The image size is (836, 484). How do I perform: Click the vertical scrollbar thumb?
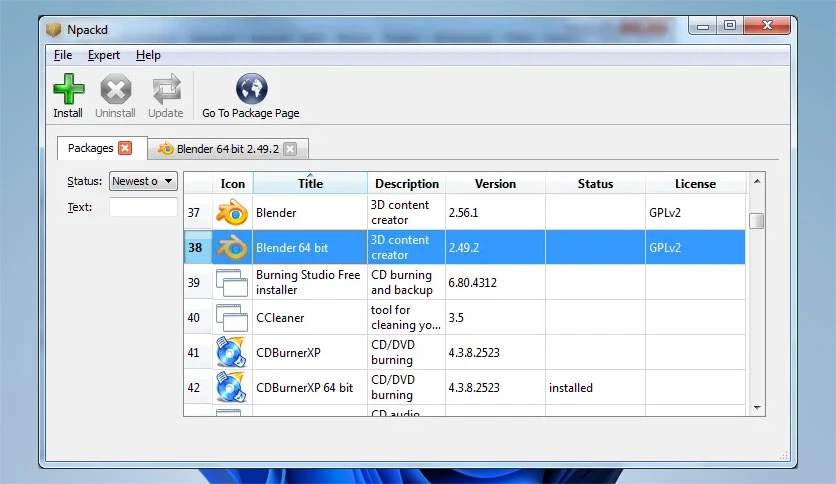pyautogui.click(x=757, y=221)
